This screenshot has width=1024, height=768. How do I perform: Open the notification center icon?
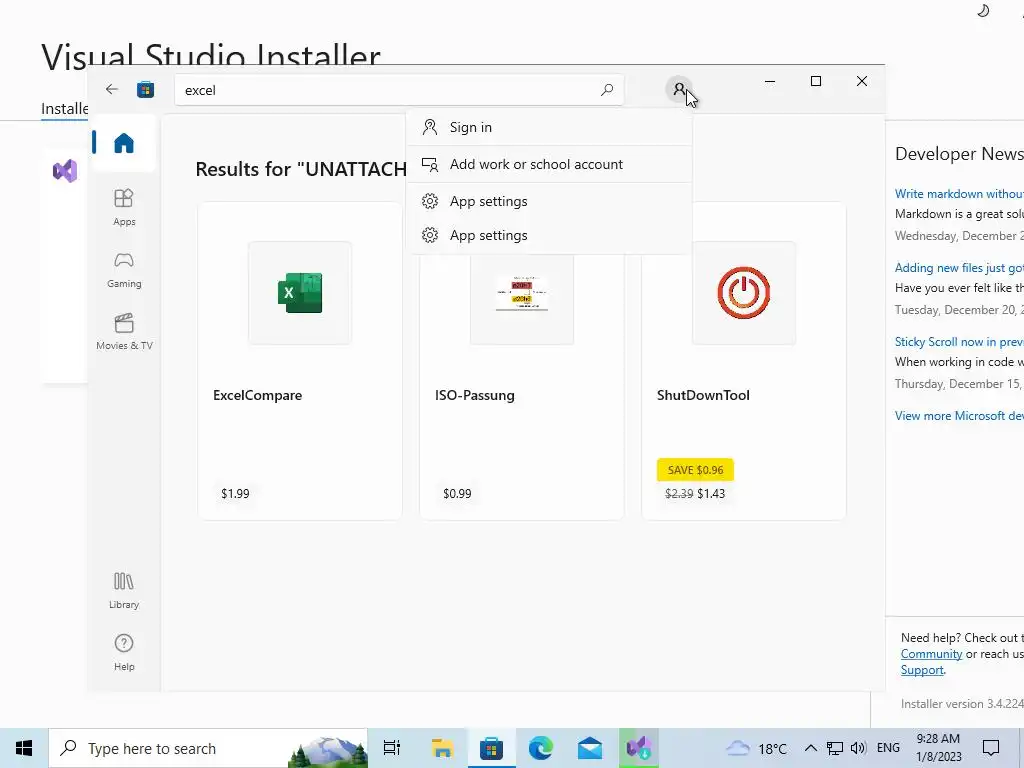pos(991,748)
